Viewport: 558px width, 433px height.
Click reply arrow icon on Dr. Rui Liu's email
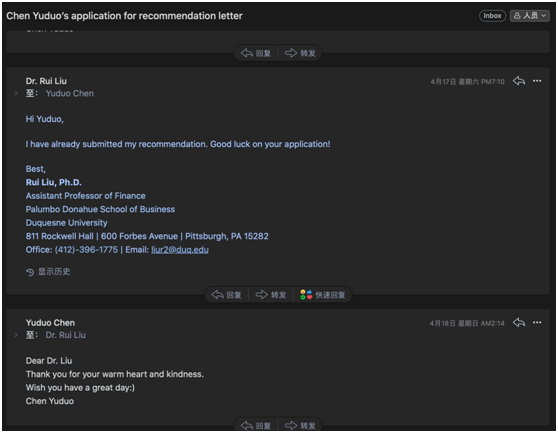[x=519, y=81]
